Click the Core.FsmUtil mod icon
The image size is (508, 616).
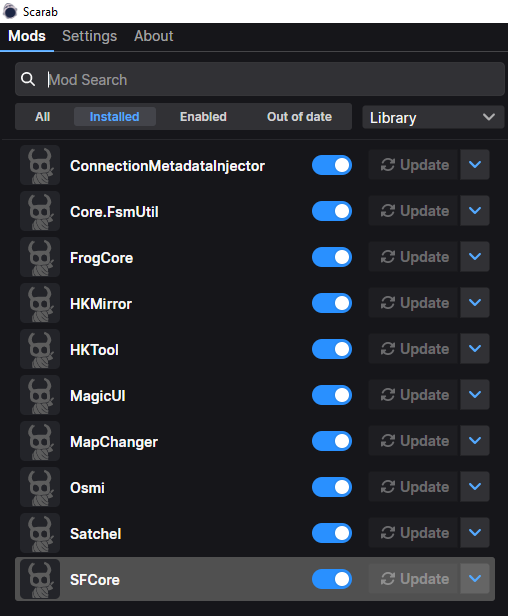40,211
